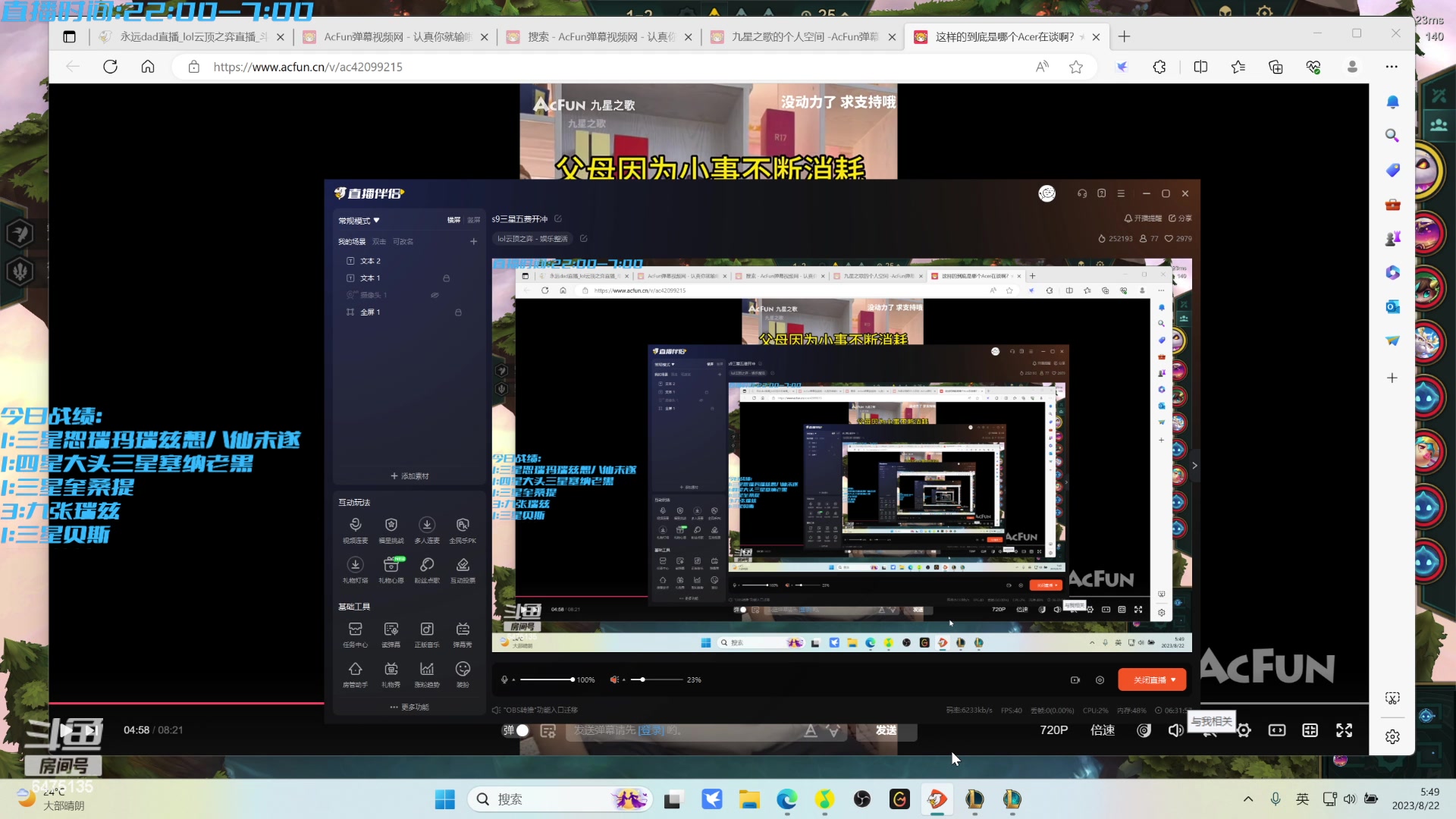Expand microphone device arrow next to mic icon
Image resolution: width=1456 pixels, height=819 pixels.
pyautogui.click(x=513, y=679)
